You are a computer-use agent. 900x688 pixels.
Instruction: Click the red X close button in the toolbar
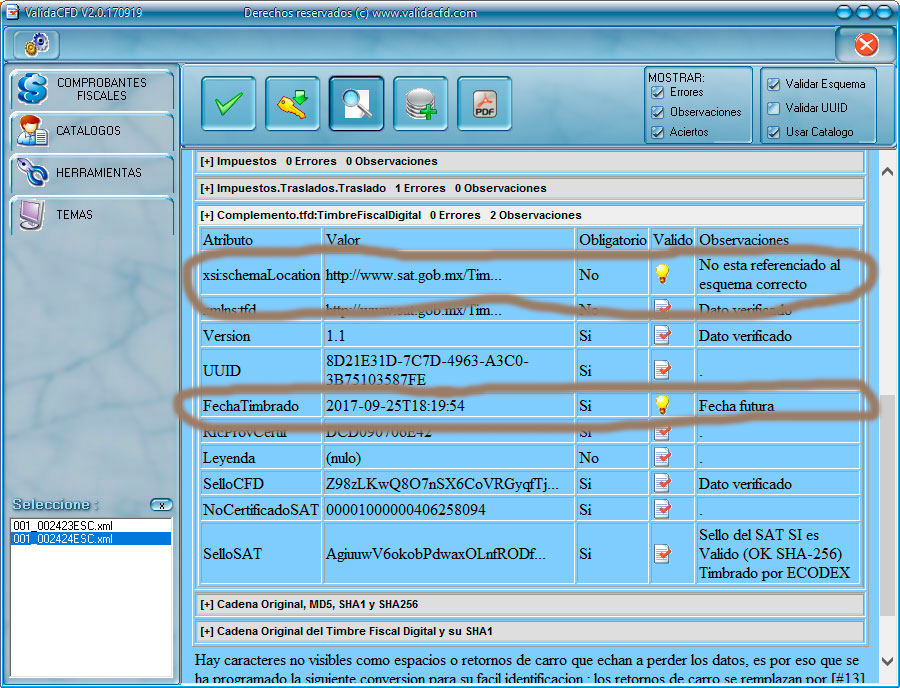point(866,44)
